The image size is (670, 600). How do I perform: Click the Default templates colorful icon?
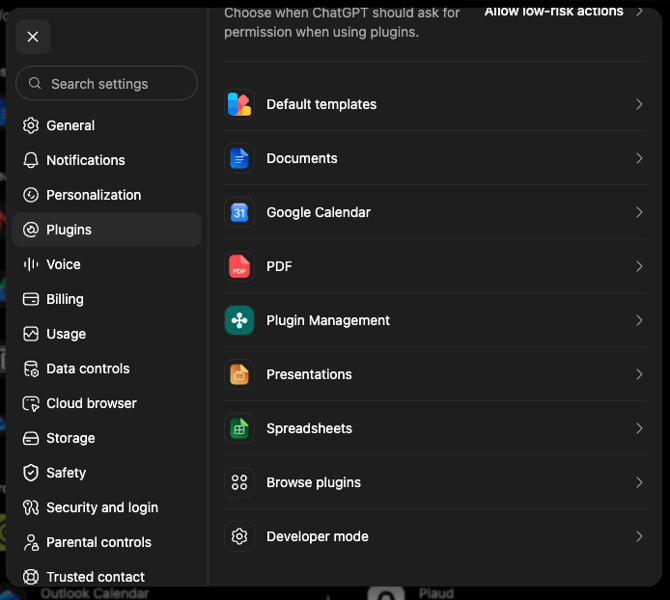(x=239, y=104)
